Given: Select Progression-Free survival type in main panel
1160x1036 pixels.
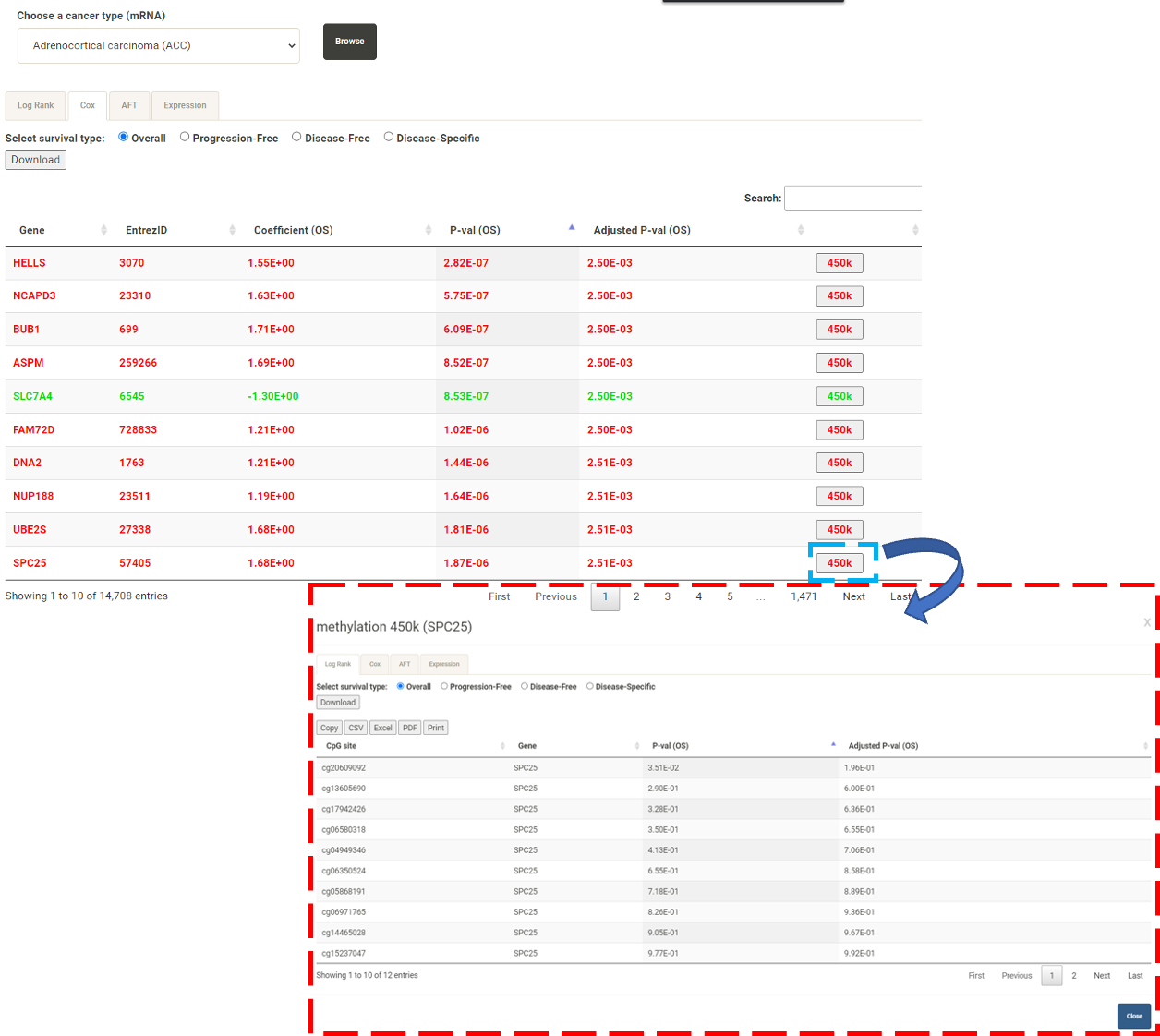Looking at the screenshot, I should pos(185,137).
